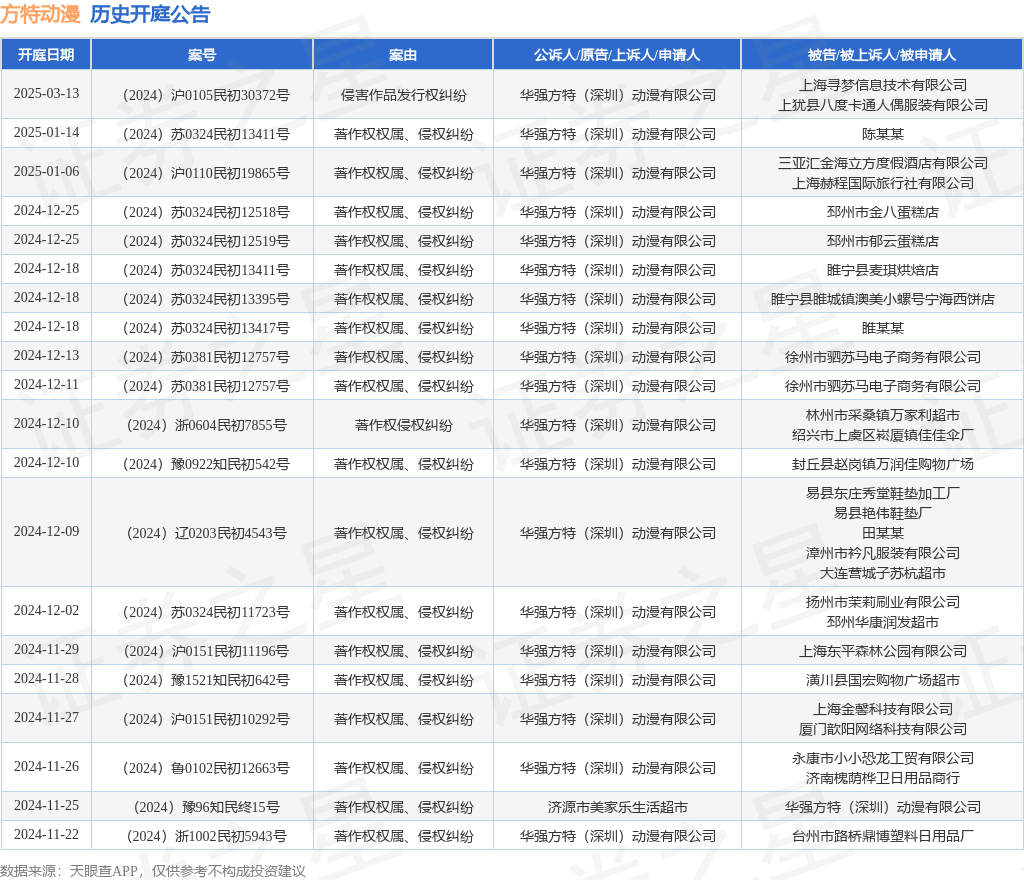Click defendant 上海东平森林公园有限公司
1024x880 pixels.
[883, 651]
